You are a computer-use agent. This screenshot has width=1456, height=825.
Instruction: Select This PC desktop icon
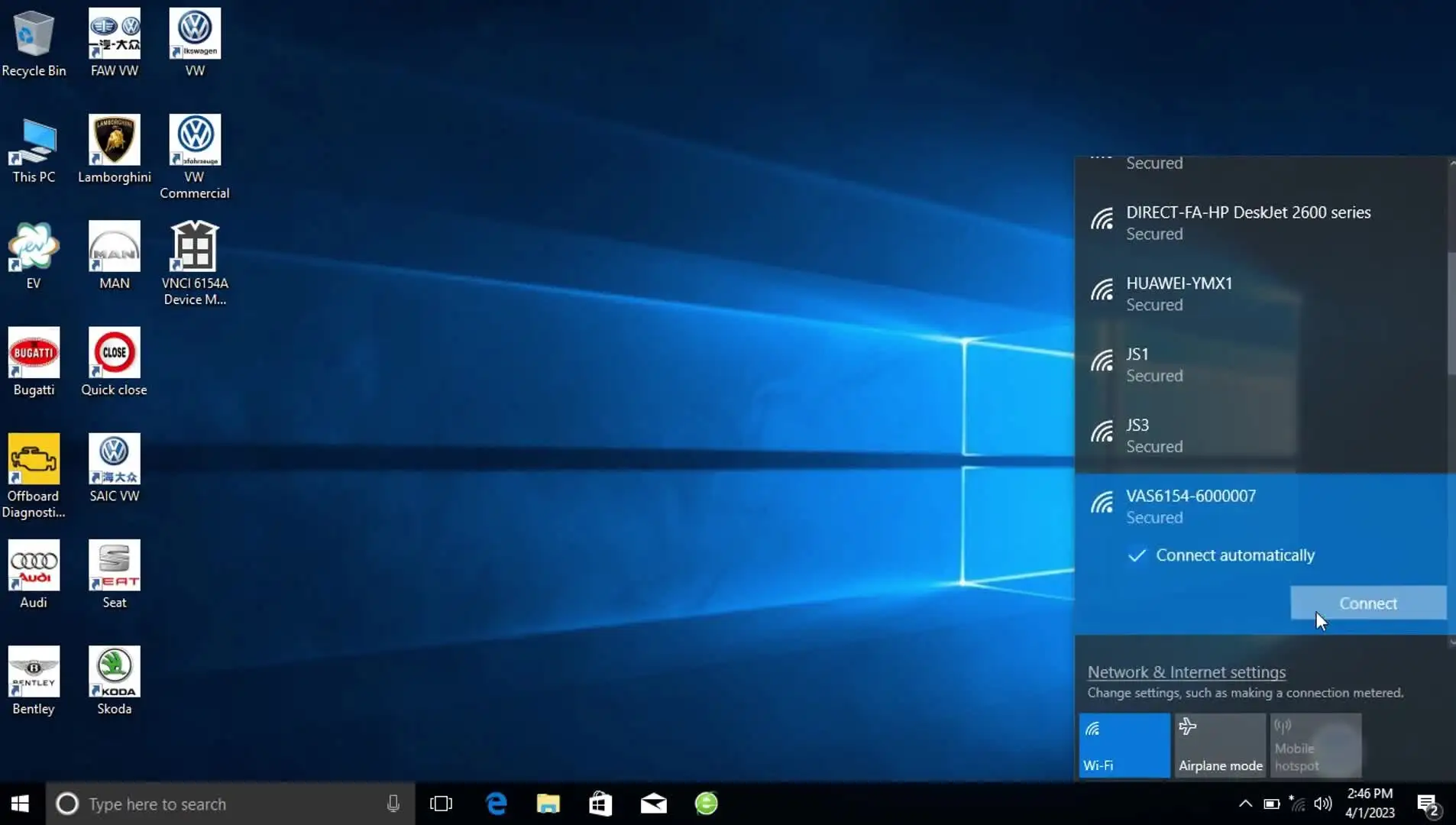pyautogui.click(x=34, y=150)
